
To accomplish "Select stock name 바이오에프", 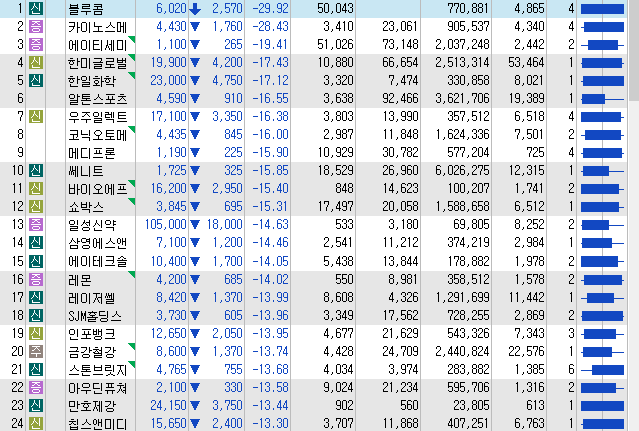I will click(97, 189).
